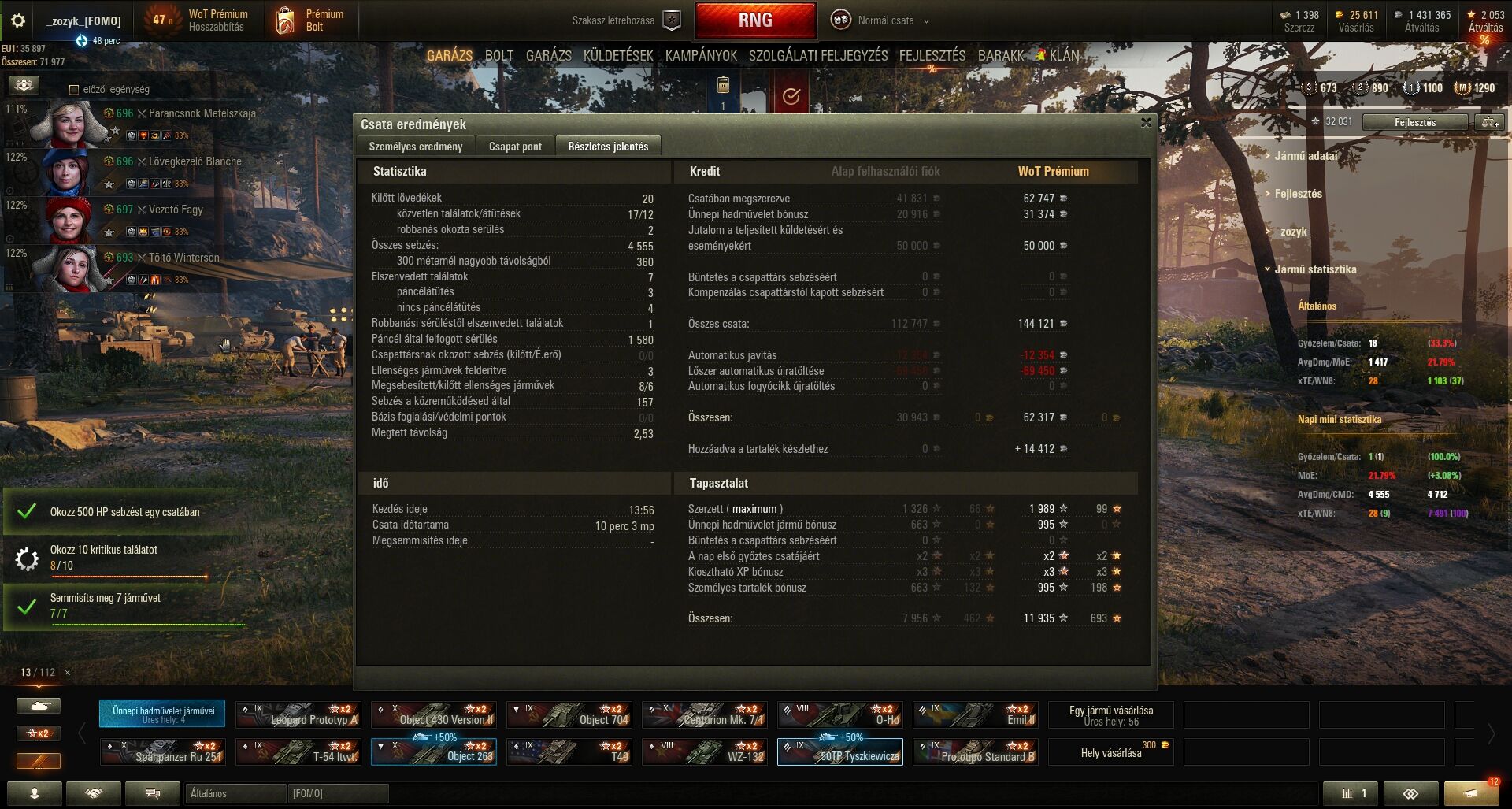Click Hely vásárlása slot for 300 gold
Viewport: 1512px width, 809px height.
[1111, 751]
